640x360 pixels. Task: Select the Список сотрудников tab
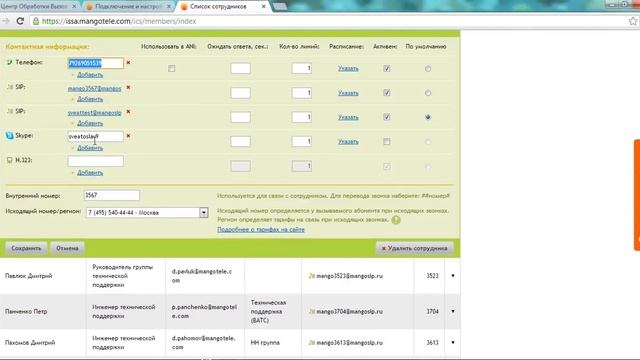223,7
